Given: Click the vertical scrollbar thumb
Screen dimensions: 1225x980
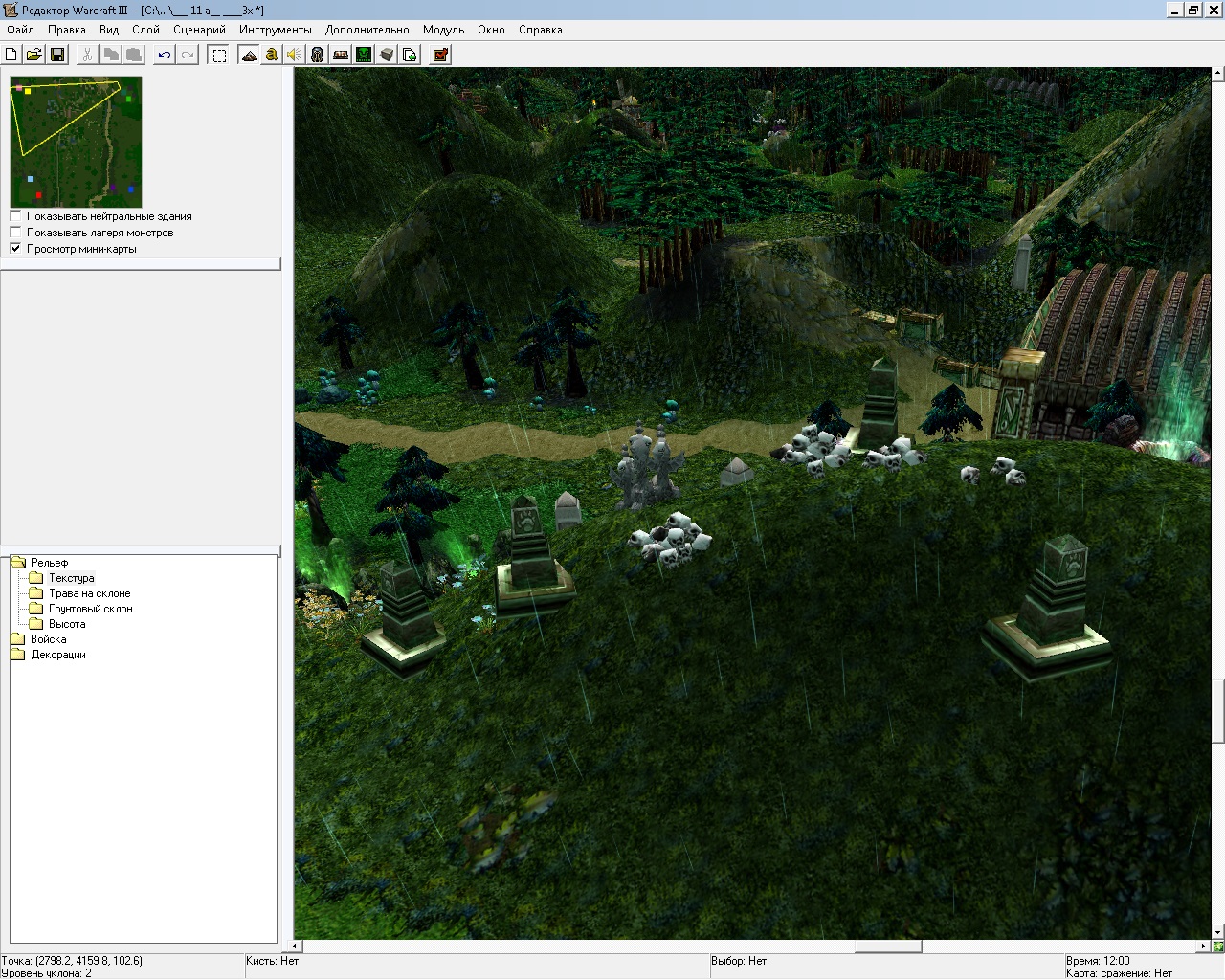Looking at the screenshot, I should (1218, 711).
